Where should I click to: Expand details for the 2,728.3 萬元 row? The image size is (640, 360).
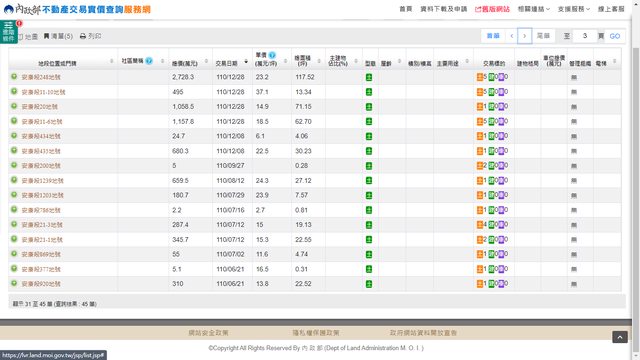(14, 77)
